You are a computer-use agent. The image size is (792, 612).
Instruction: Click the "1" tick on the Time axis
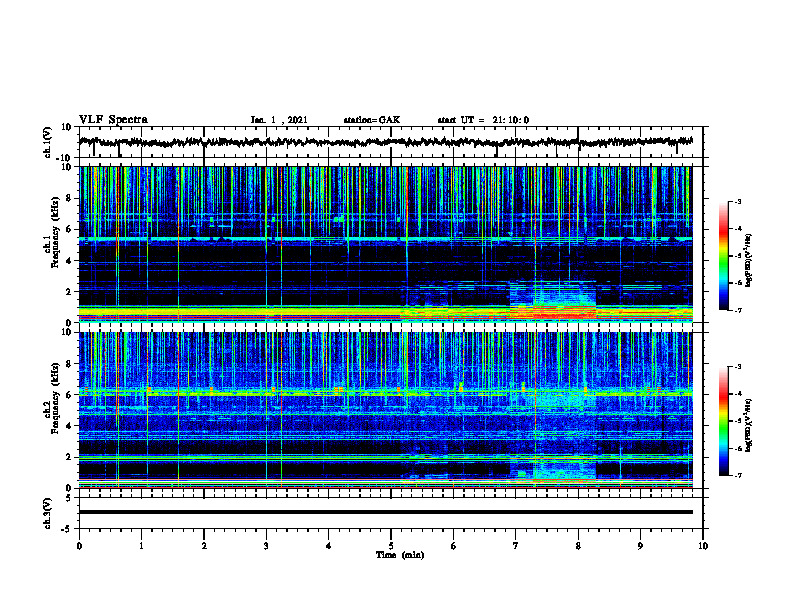pyautogui.click(x=141, y=546)
